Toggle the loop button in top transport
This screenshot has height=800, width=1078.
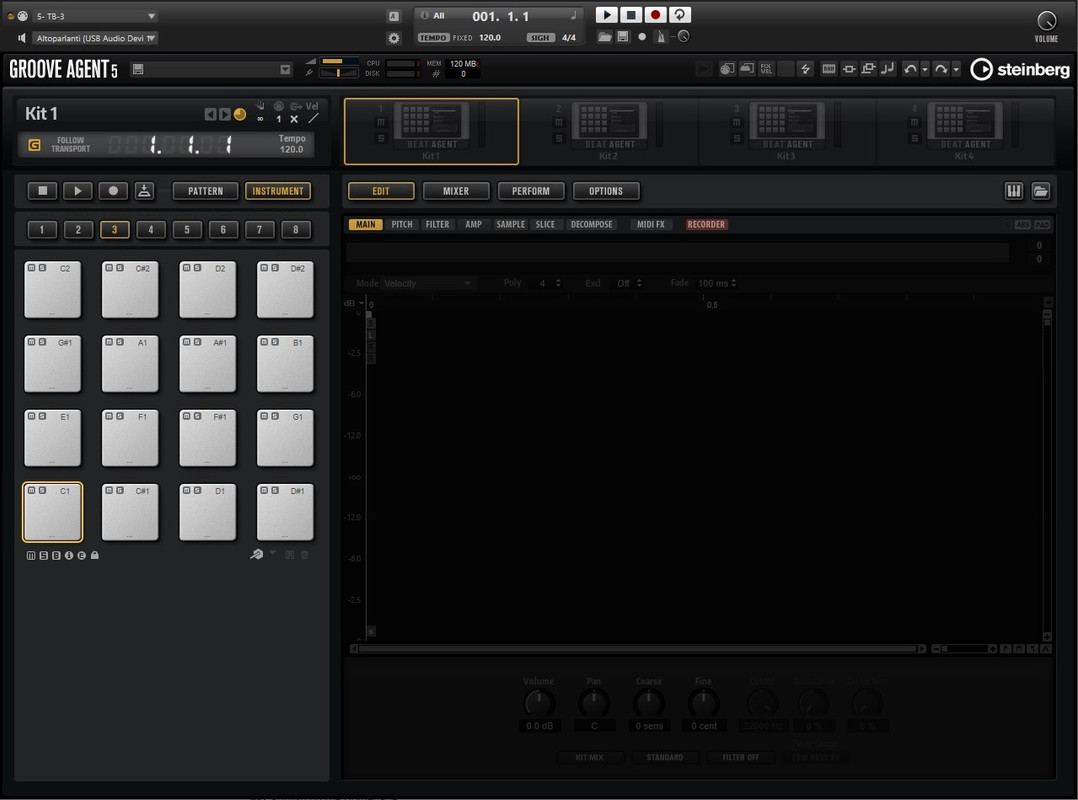click(x=680, y=14)
